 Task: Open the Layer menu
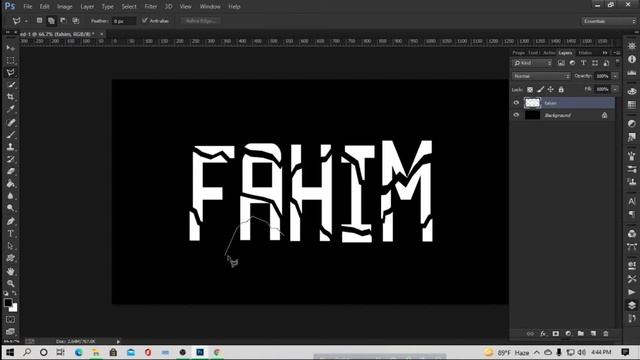(x=87, y=7)
